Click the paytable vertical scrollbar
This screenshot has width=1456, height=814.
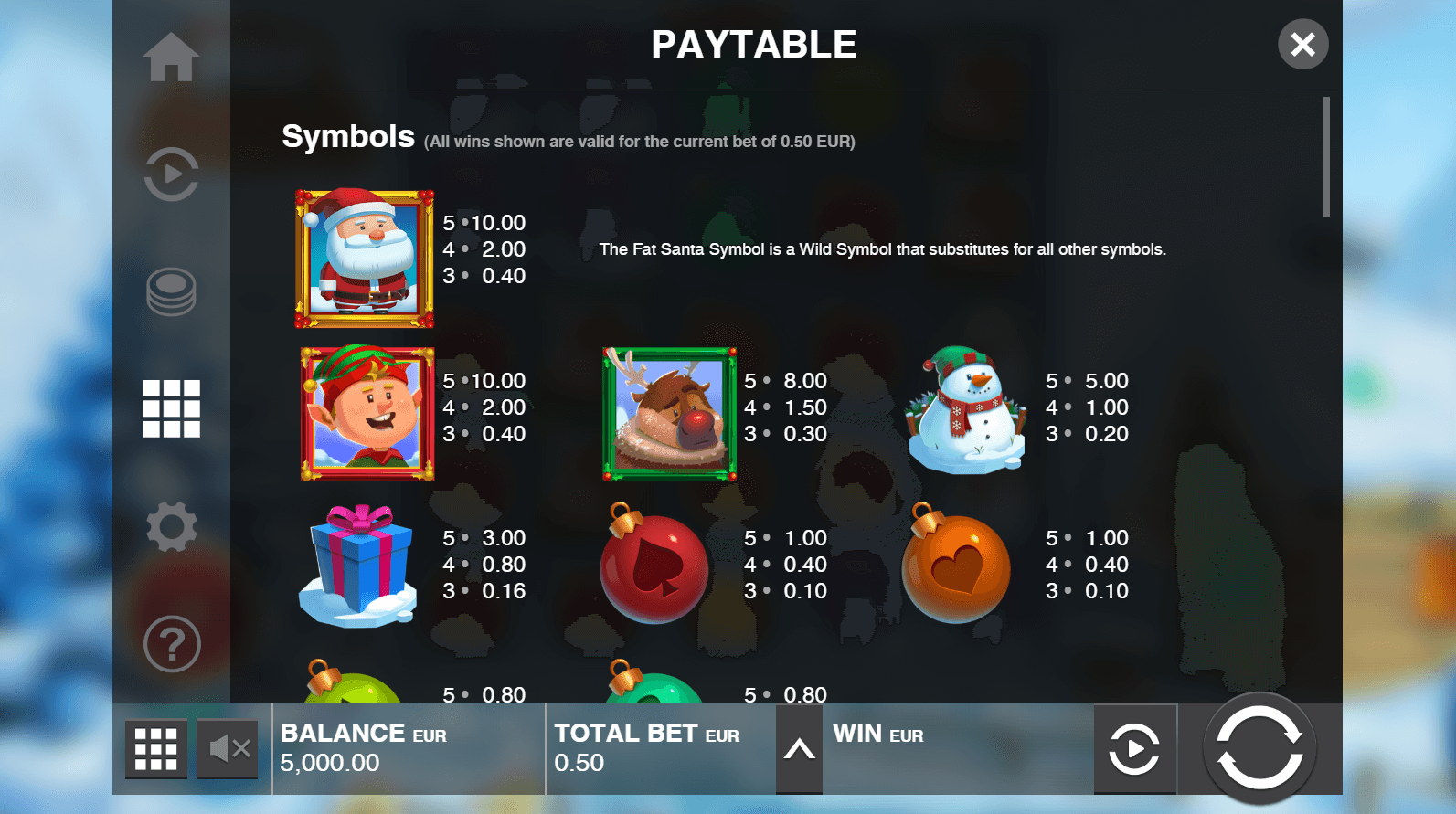point(1326,157)
